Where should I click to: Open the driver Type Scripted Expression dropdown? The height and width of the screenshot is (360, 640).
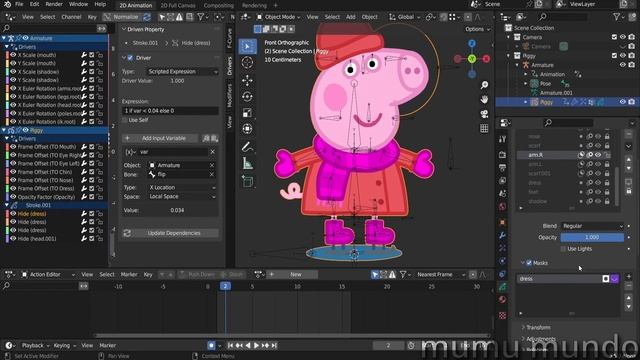tap(182, 71)
